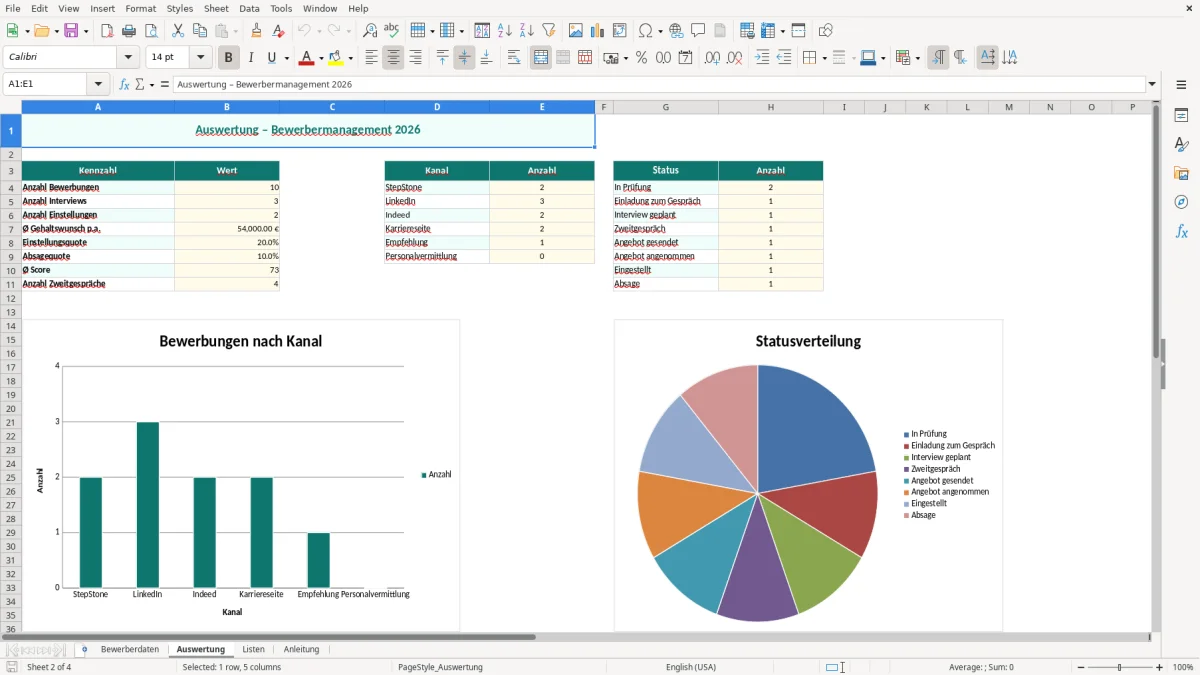Insert an image via the toolbar icon
Viewport: 1200px width, 675px height.
coord(576,31)
